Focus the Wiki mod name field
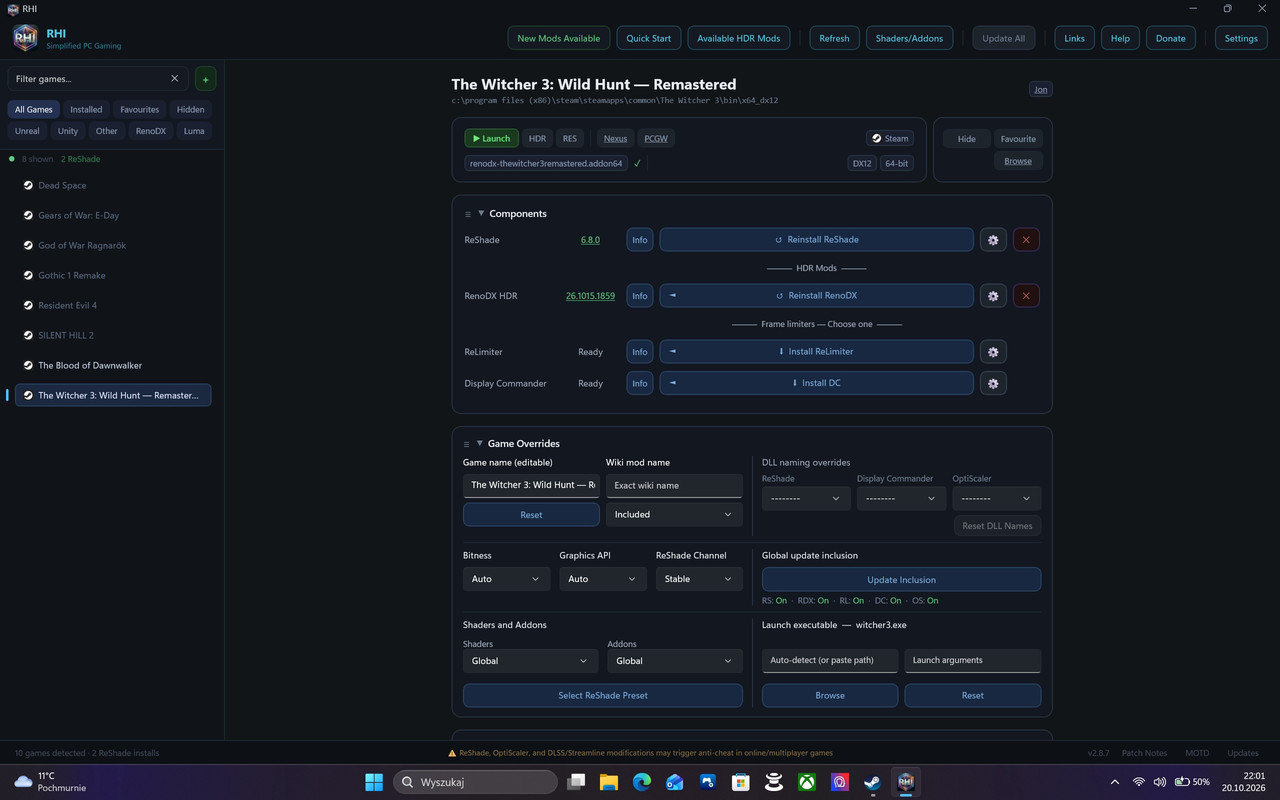Screen dimensions: 1280x800 674,485
